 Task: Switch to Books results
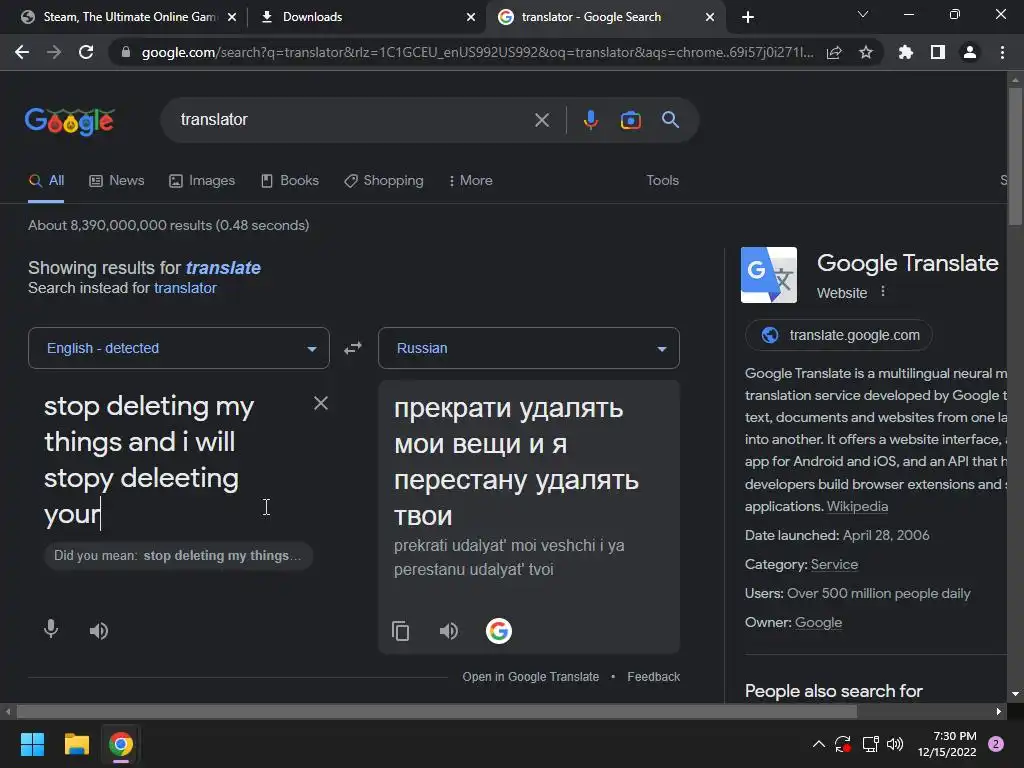[290, 181]
